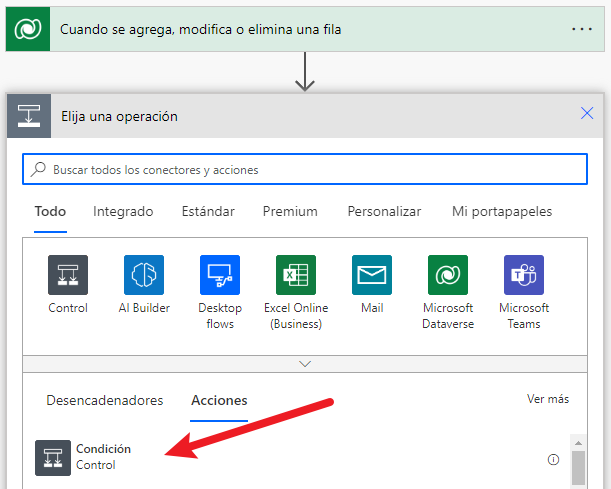Screen dimensions: 611x489
Task: Switch to the Acciones tab
Action: [x=219, y=400]
